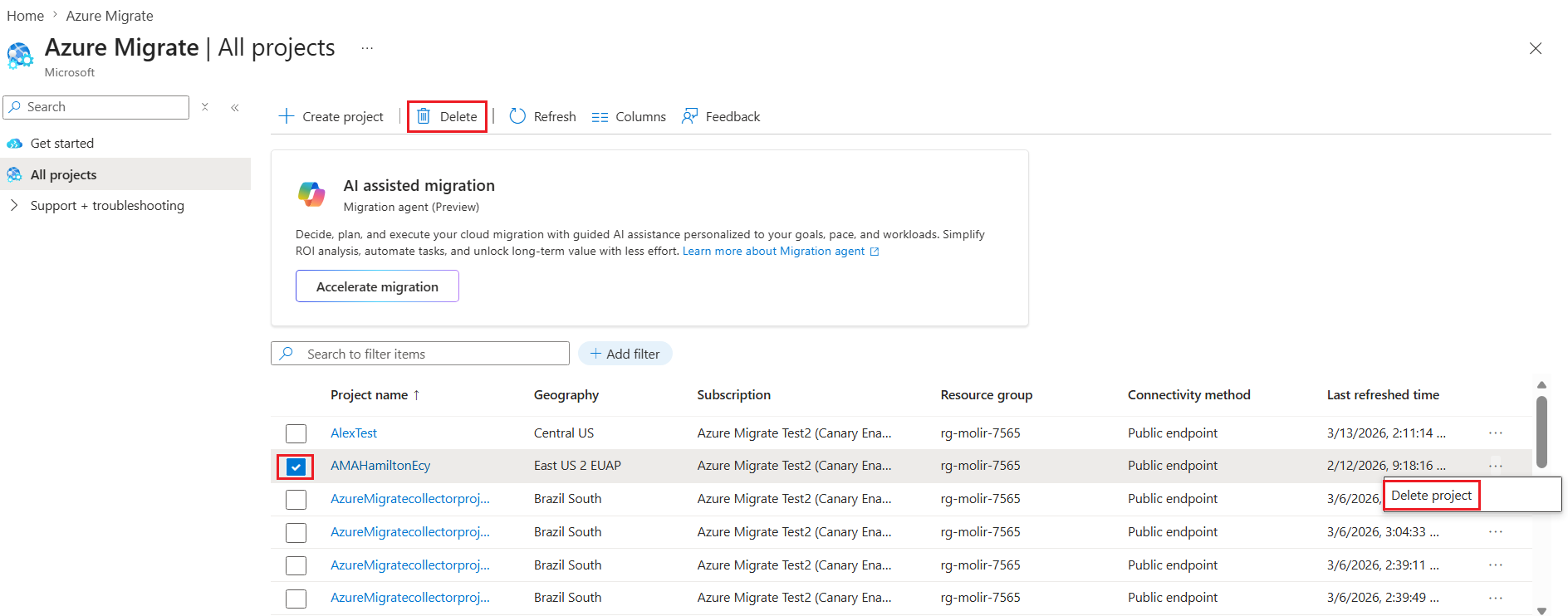
Task: Open Learn more about Migration agent link
Action: click(781, 252)
